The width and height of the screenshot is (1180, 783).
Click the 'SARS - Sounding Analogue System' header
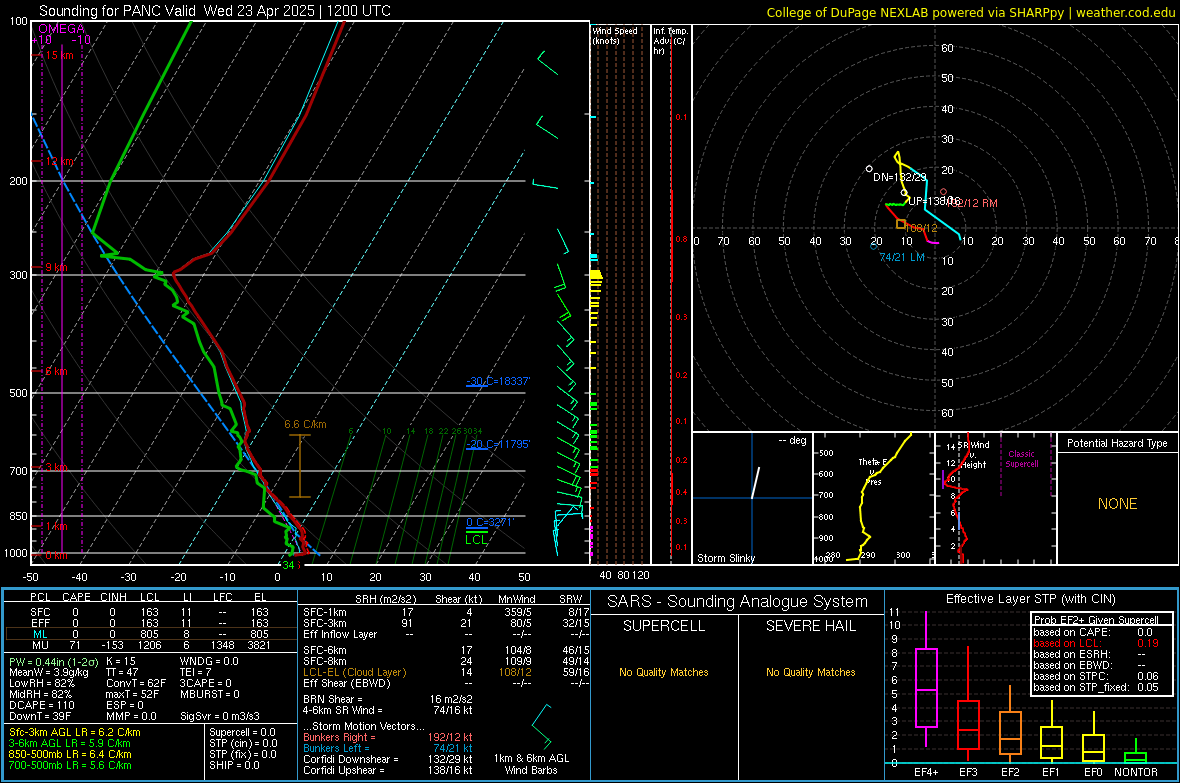click(x=737, y=602)
